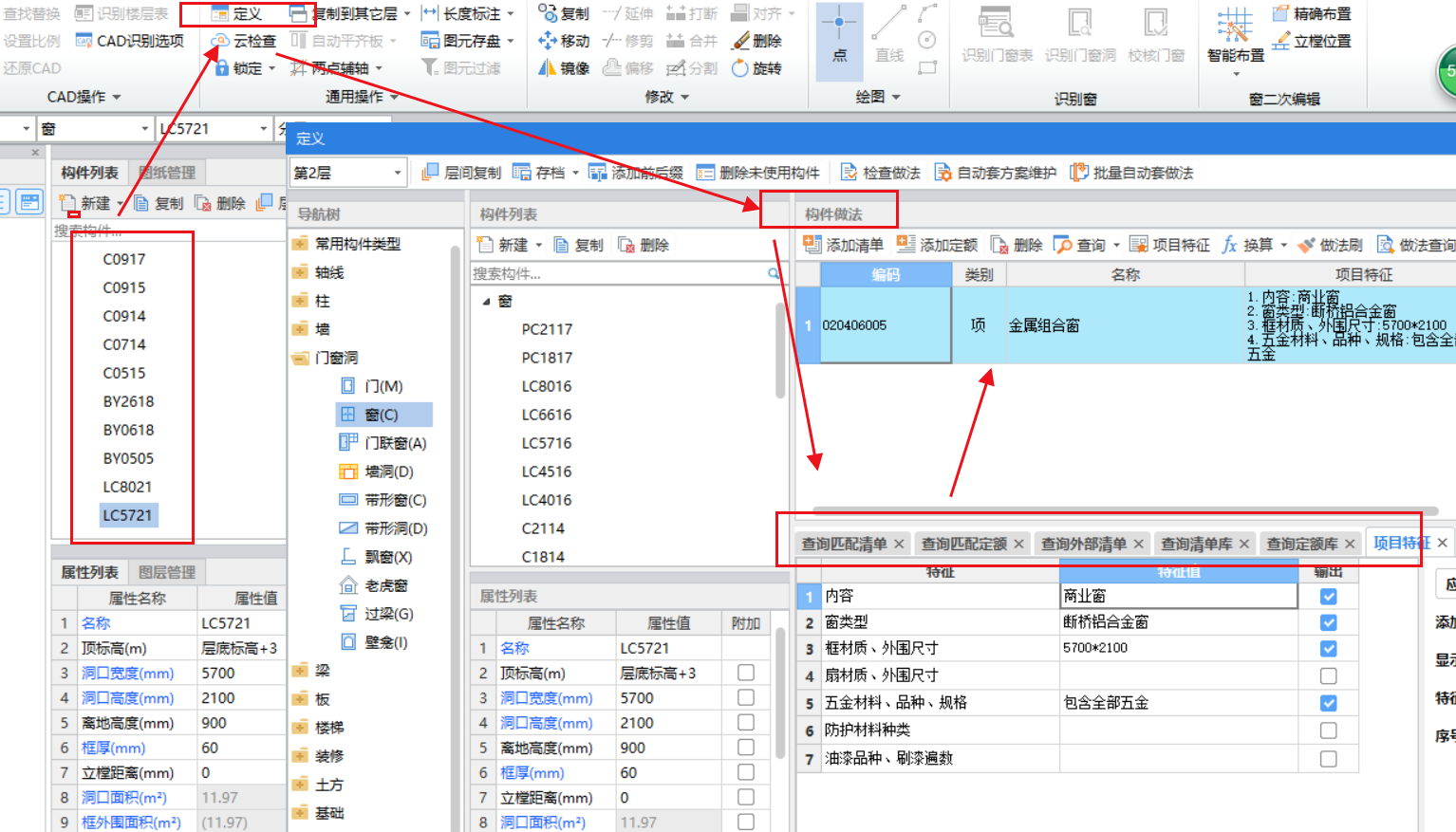Click 做法刷 brush tool
Screen dimensions: 1456x832
1330,245
